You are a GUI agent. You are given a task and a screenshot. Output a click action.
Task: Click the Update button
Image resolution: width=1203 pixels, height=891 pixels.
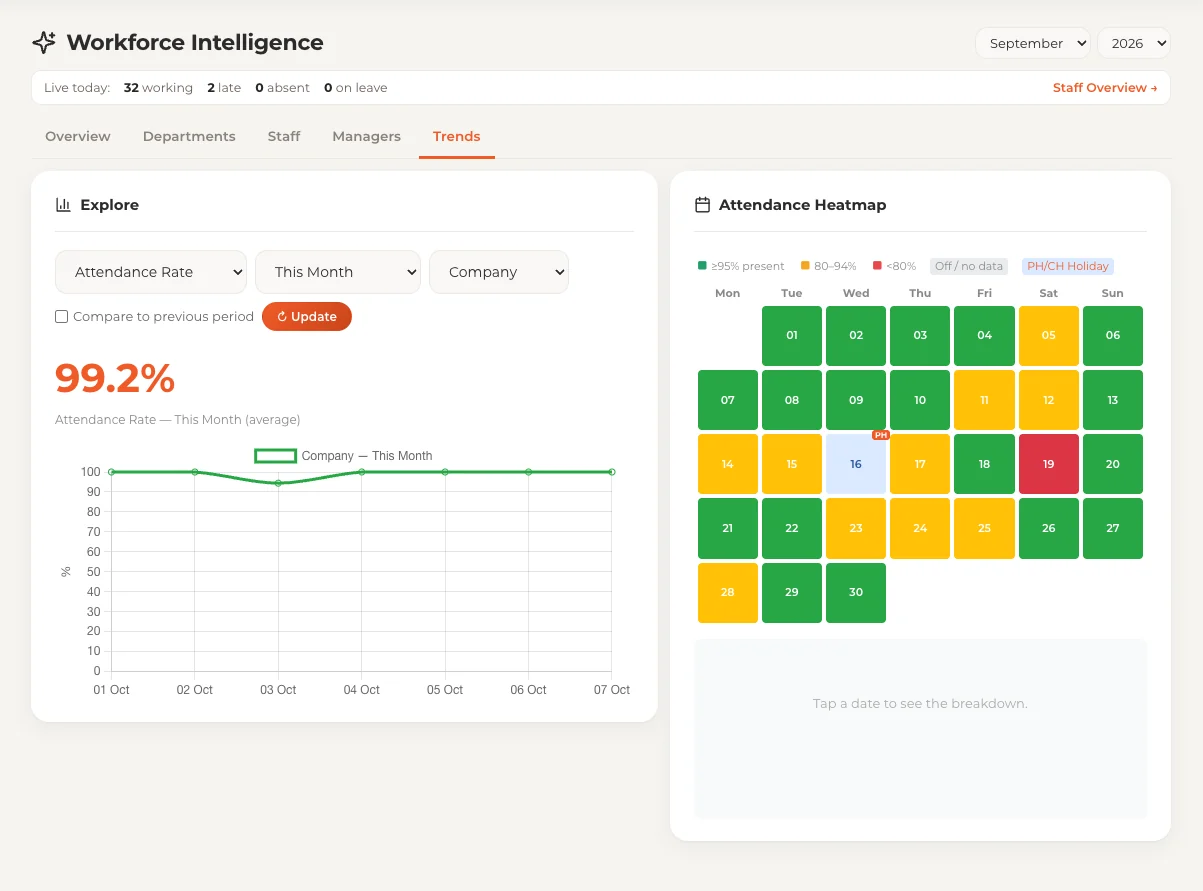pos(307,317)
